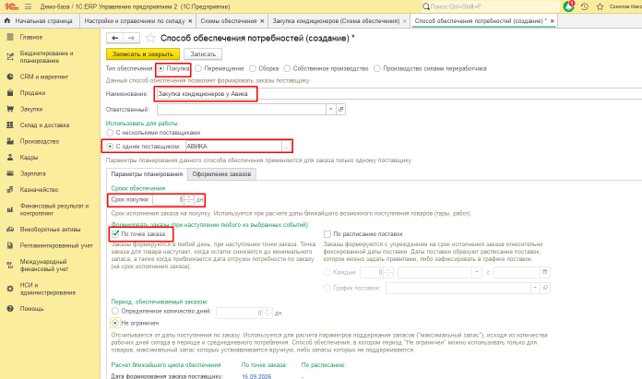This screenshot has width=642, height=379.
Task: Open Зарплата section icon
Action: tap(10, 174)
